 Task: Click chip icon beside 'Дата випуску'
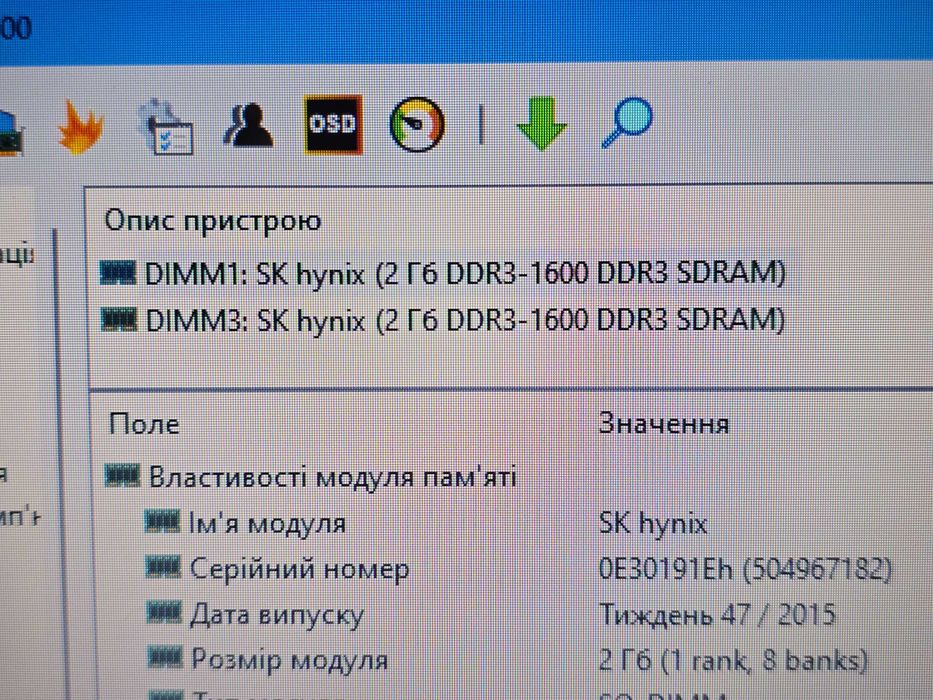[164, 612]
